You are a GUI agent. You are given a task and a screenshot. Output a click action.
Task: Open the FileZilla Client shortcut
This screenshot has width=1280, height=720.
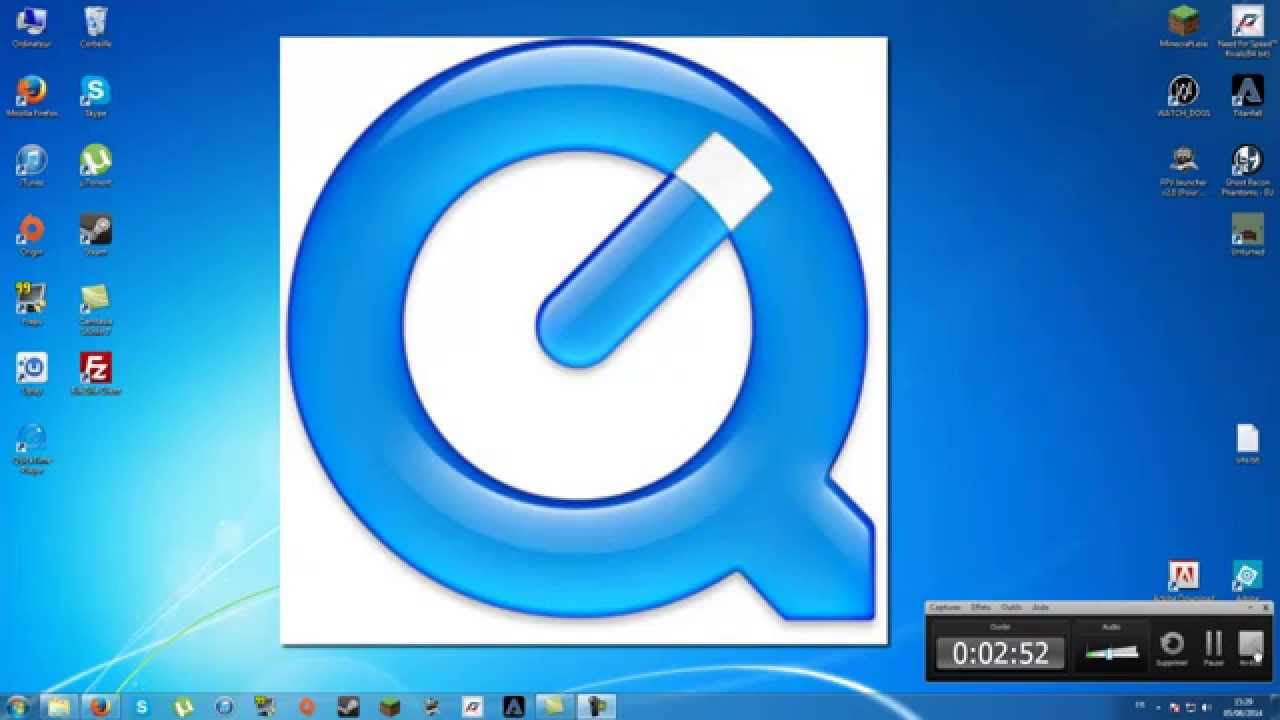coord(96,373)
